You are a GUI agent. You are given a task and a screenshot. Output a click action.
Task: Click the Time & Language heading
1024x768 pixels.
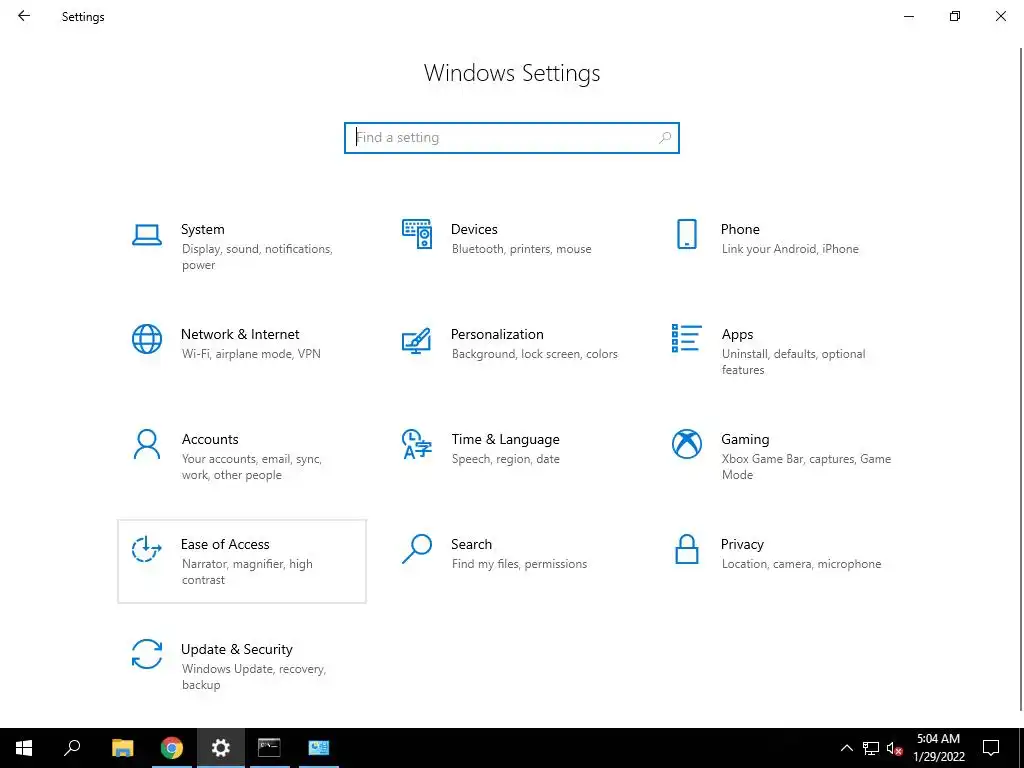click(x=505, y=440)
